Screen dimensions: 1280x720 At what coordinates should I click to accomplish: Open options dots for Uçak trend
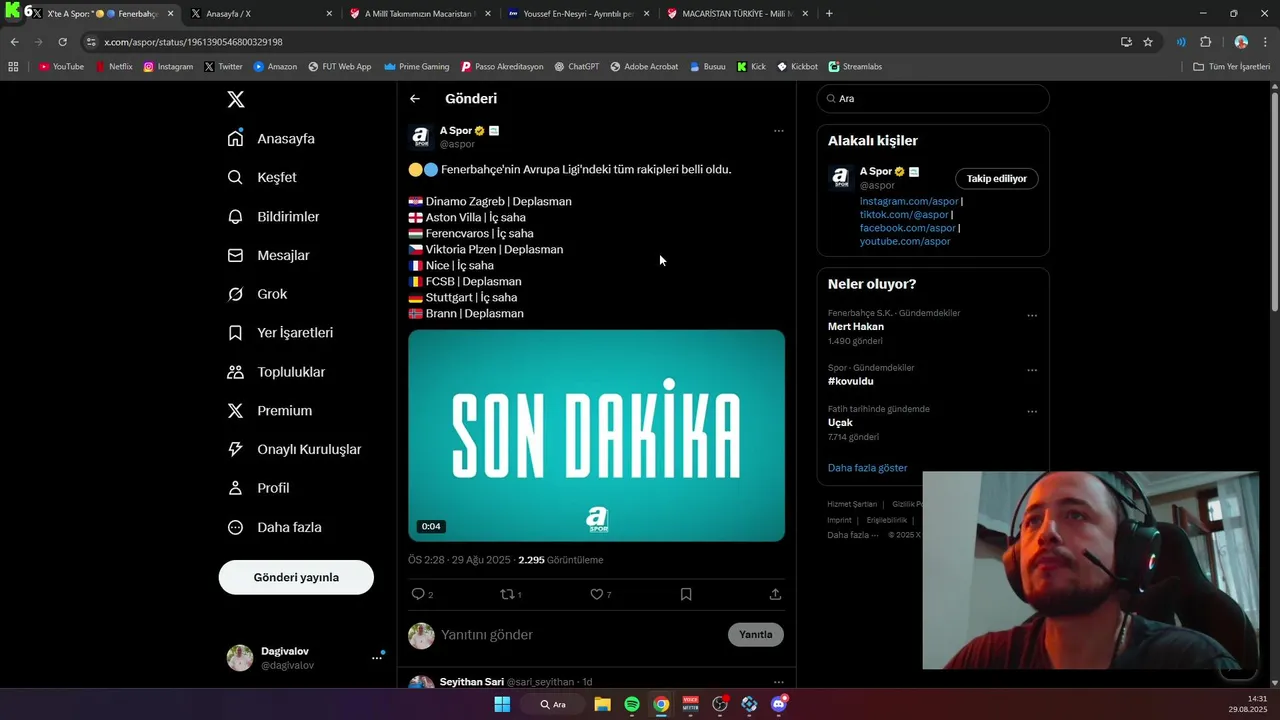click(1032, 411)
